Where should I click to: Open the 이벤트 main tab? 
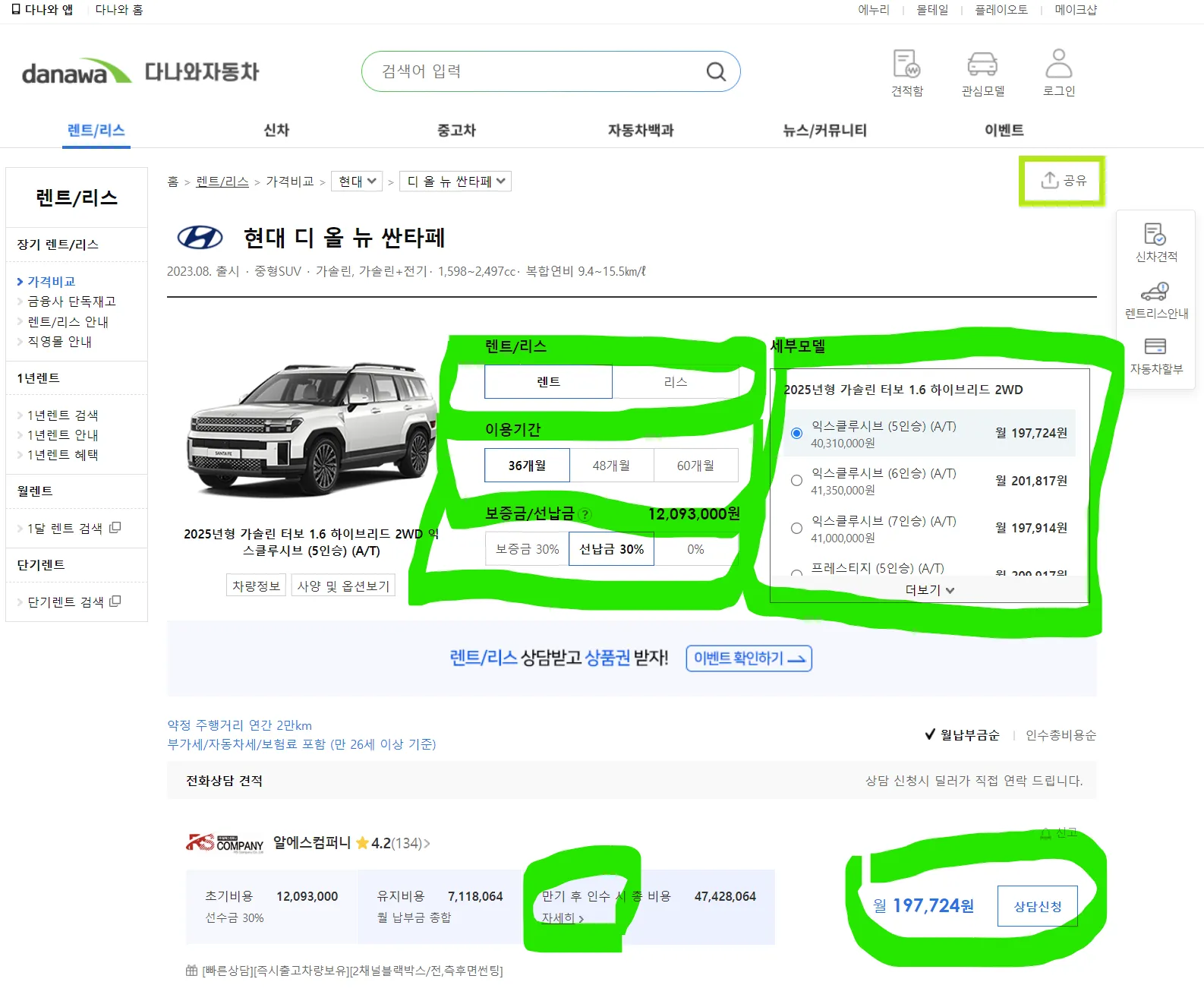click(1004, 130)
